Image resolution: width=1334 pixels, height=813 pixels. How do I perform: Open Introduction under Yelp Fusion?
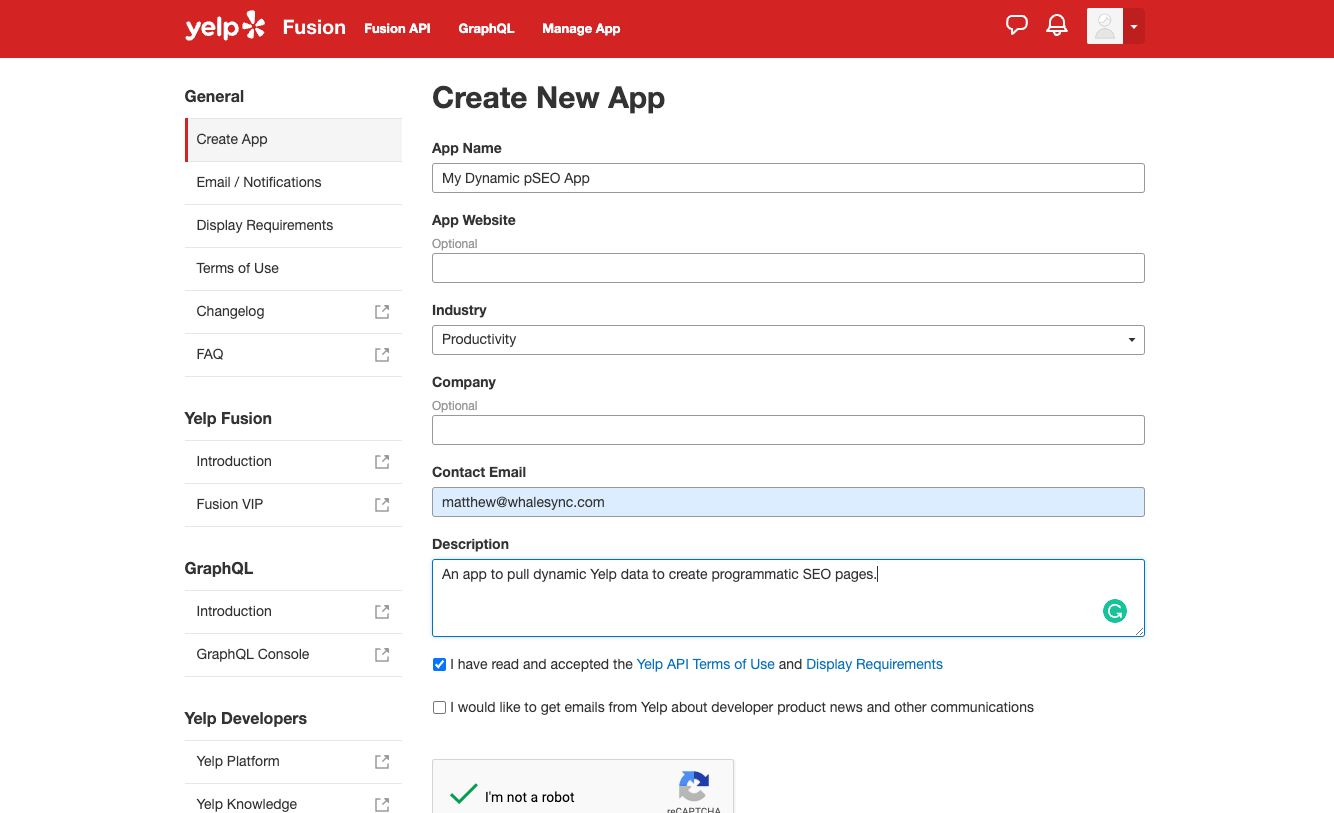[294, 461]
